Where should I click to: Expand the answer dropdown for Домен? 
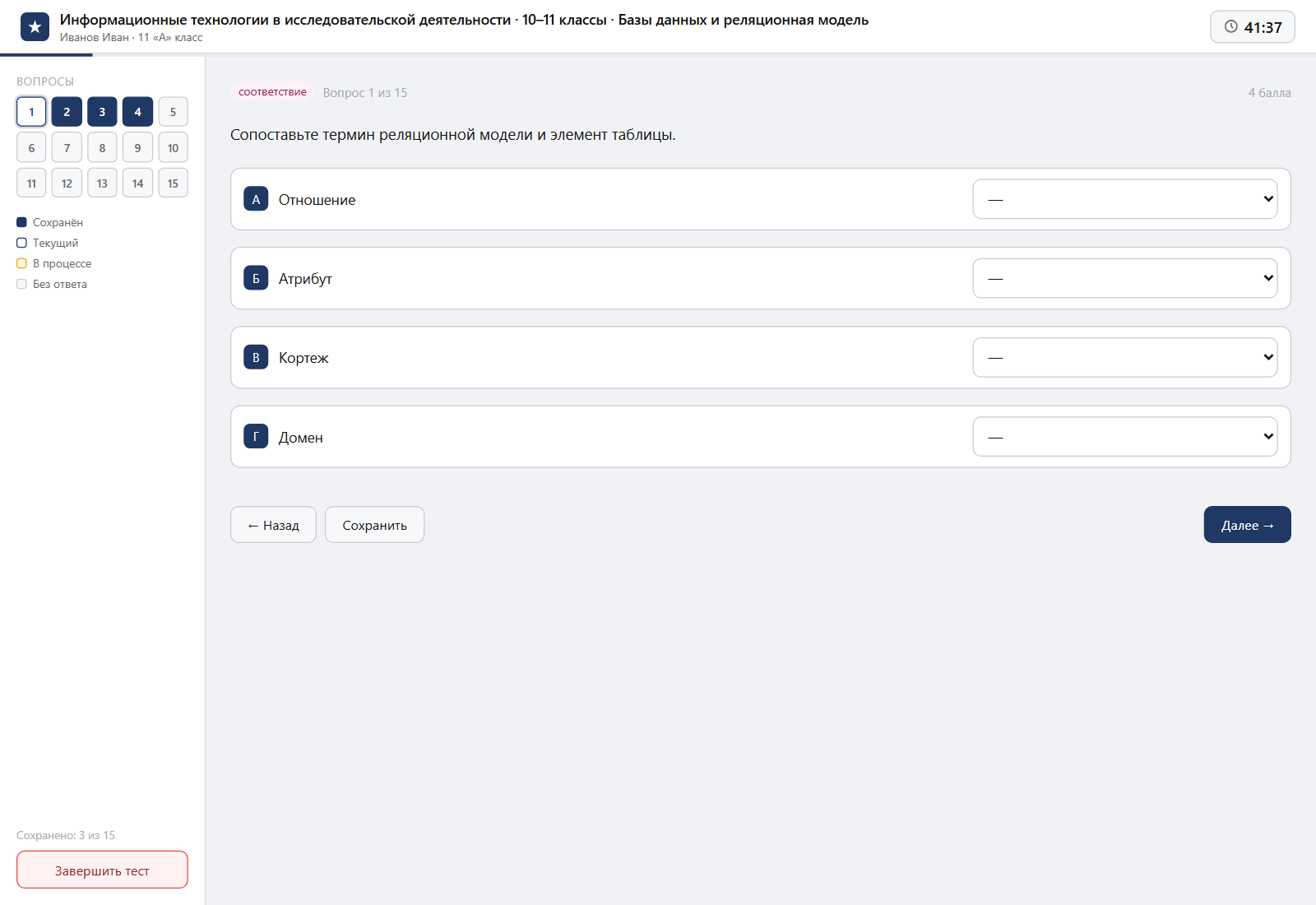point(1125,437)
